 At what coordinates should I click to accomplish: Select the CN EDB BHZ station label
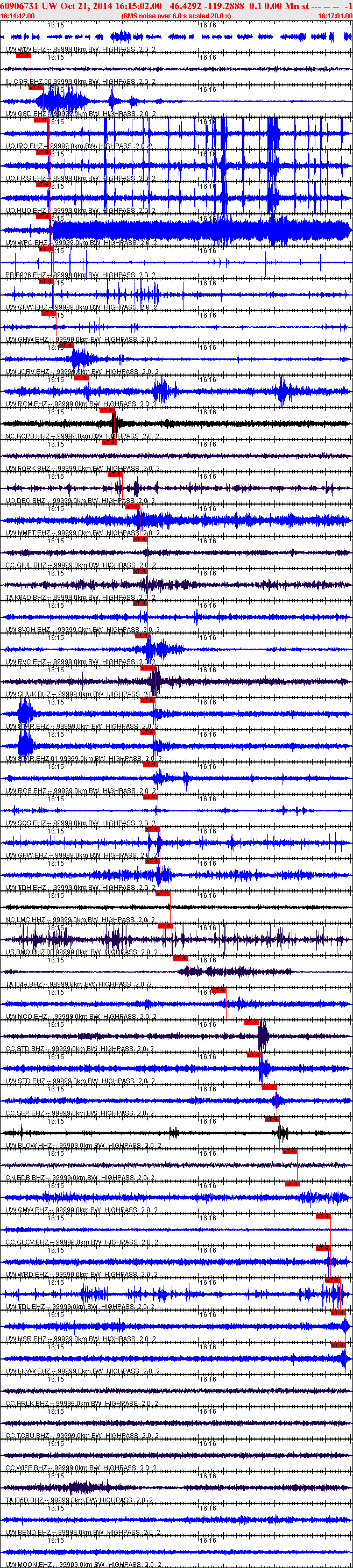tap(80, 1178)
